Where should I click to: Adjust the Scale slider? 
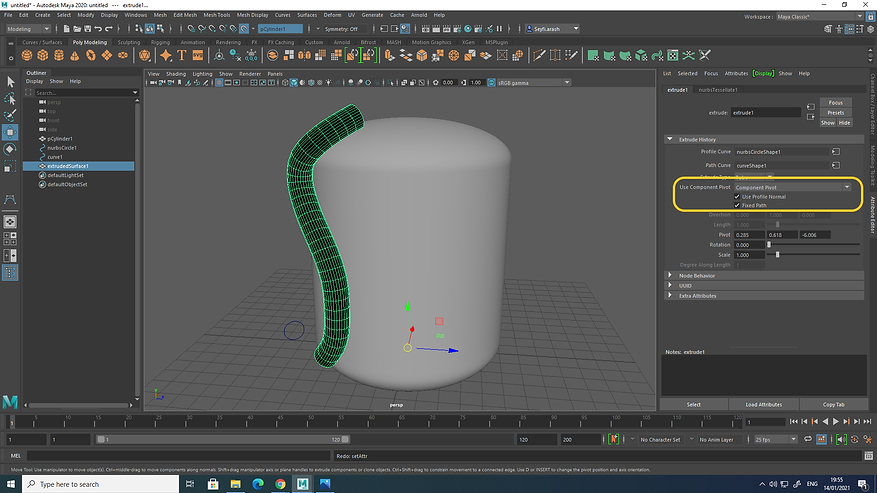814,255
